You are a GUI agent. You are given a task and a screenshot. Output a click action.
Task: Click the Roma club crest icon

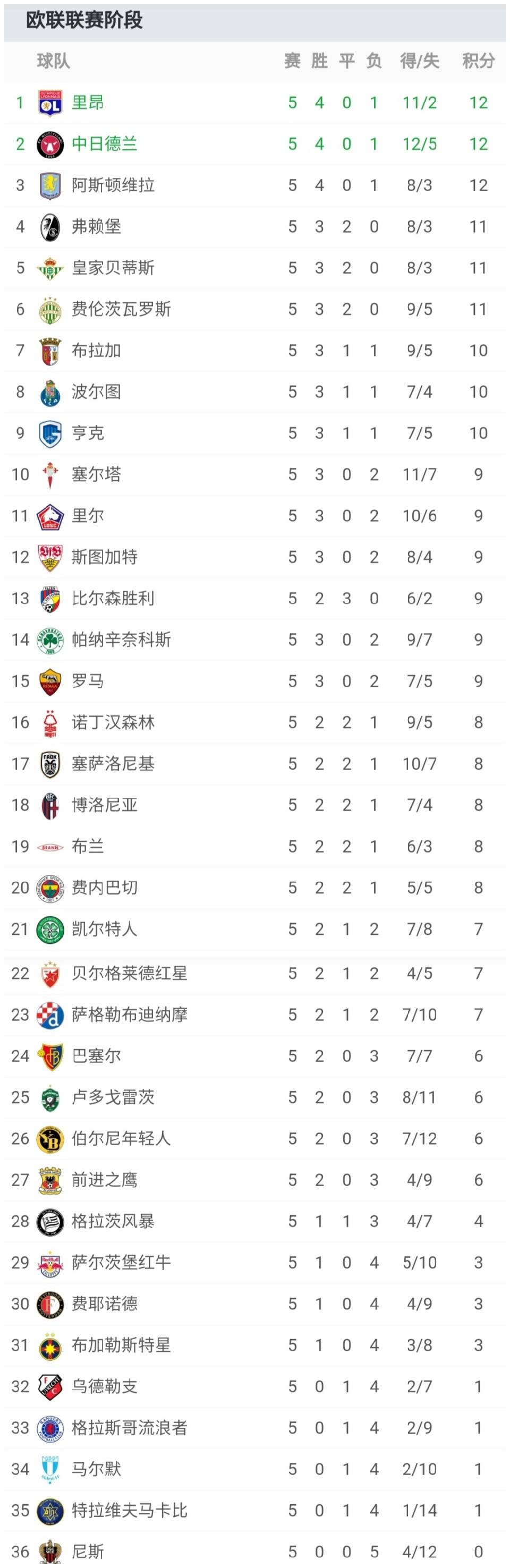pos(50,681)
